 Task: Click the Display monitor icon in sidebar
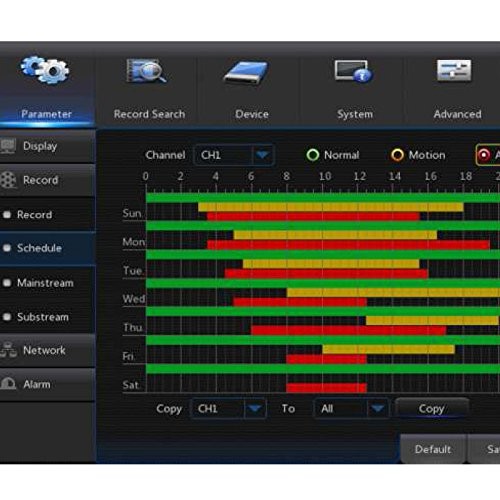(x=8, y=146)
